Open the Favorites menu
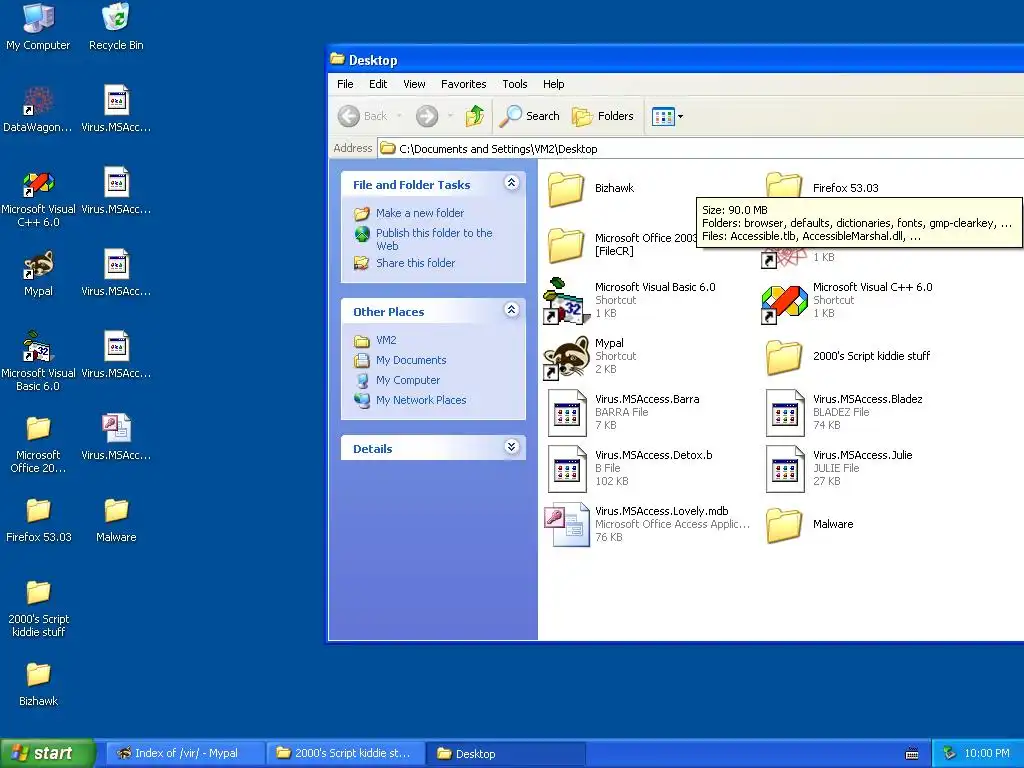Screen dimensions: 1024x768 [463, 84]
